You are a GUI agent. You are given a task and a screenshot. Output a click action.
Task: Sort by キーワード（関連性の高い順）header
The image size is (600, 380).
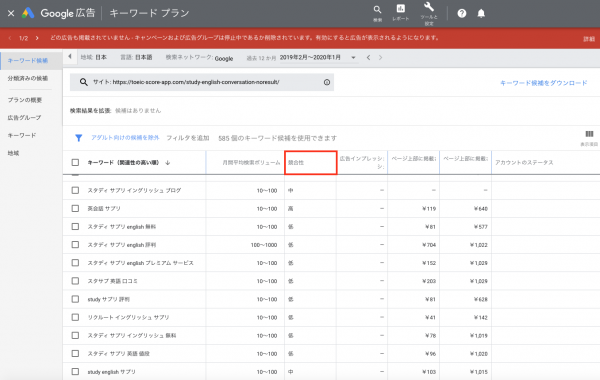pos(123,163)
